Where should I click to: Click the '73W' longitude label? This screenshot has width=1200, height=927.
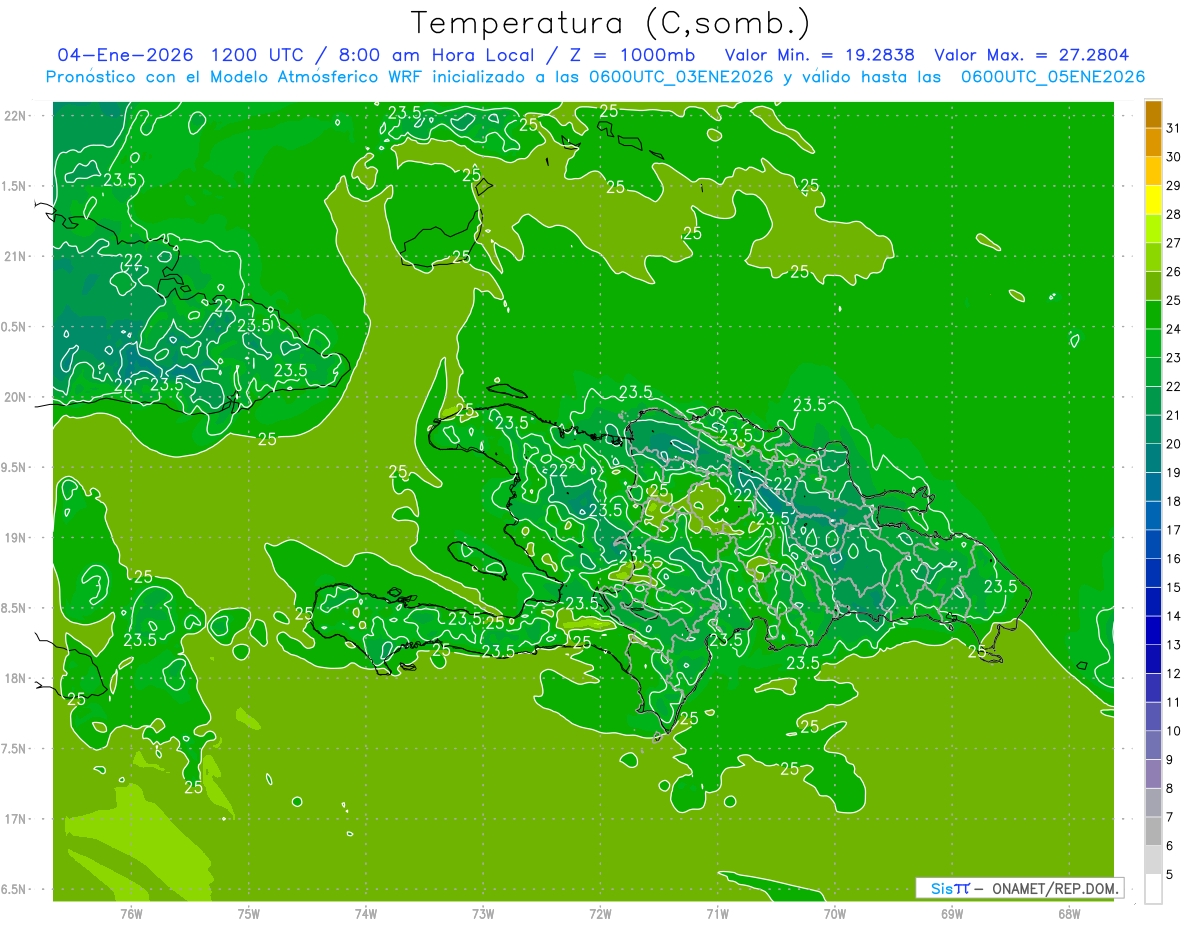[483, 913]
